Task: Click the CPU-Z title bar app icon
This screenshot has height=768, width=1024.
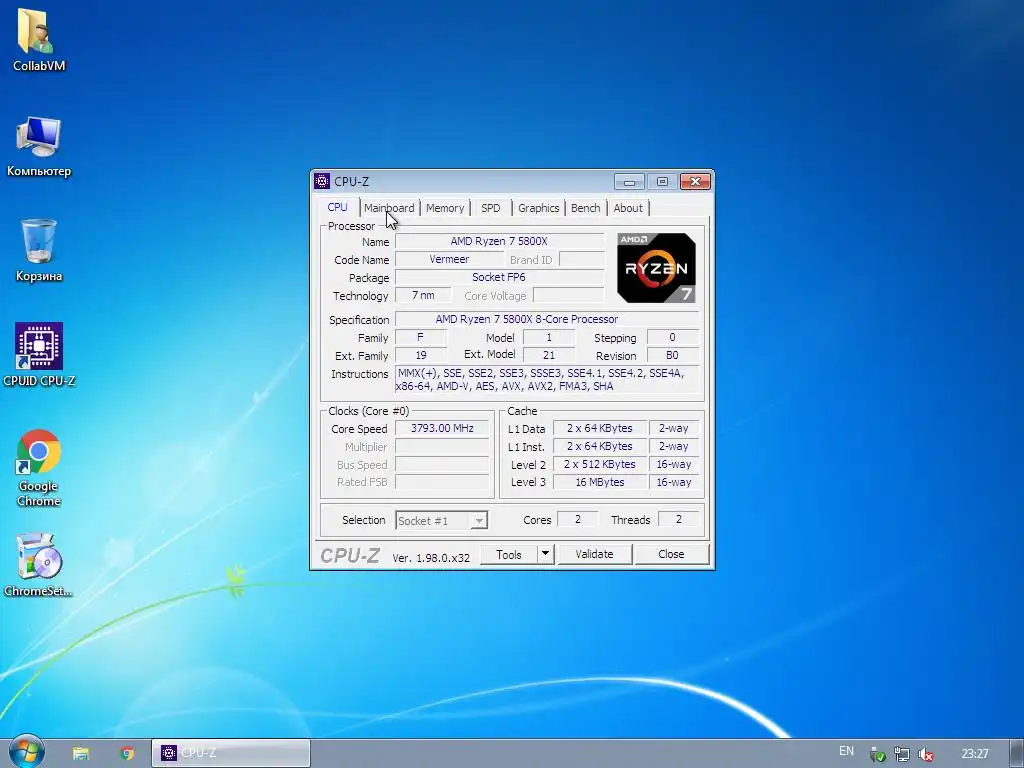Action: pos(322,181)
